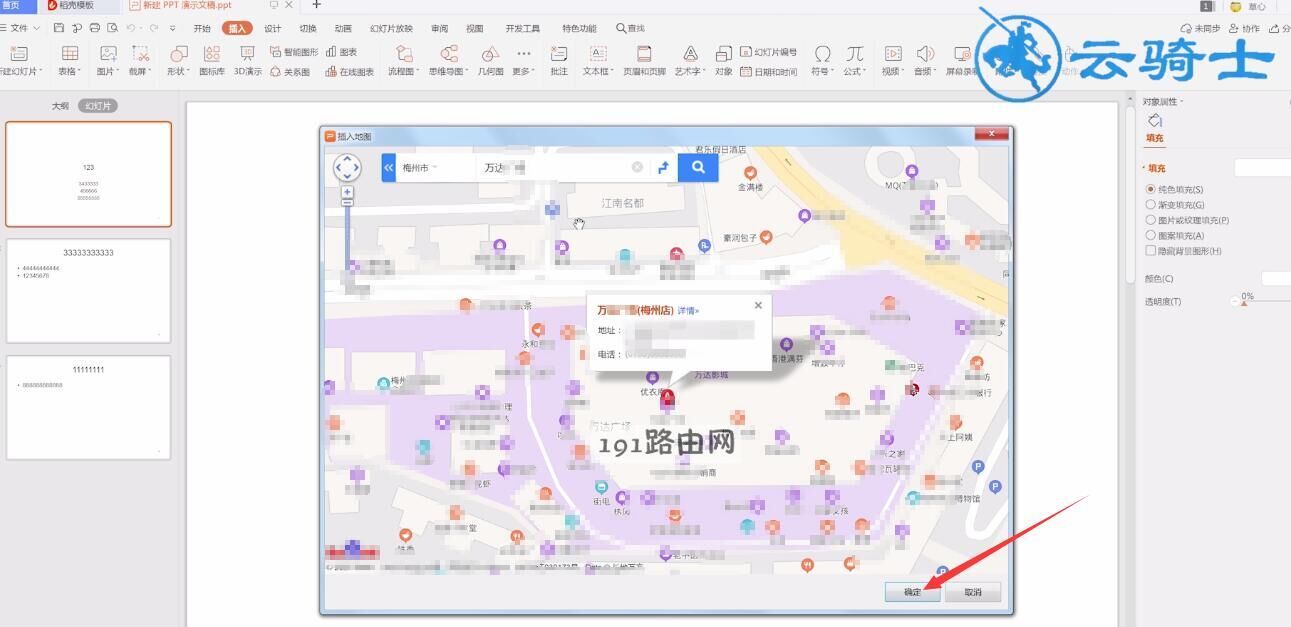Click the 3D演示 icon
Image resolution: width=1291 pixels, height=627 pixels.
pos(248,59)
